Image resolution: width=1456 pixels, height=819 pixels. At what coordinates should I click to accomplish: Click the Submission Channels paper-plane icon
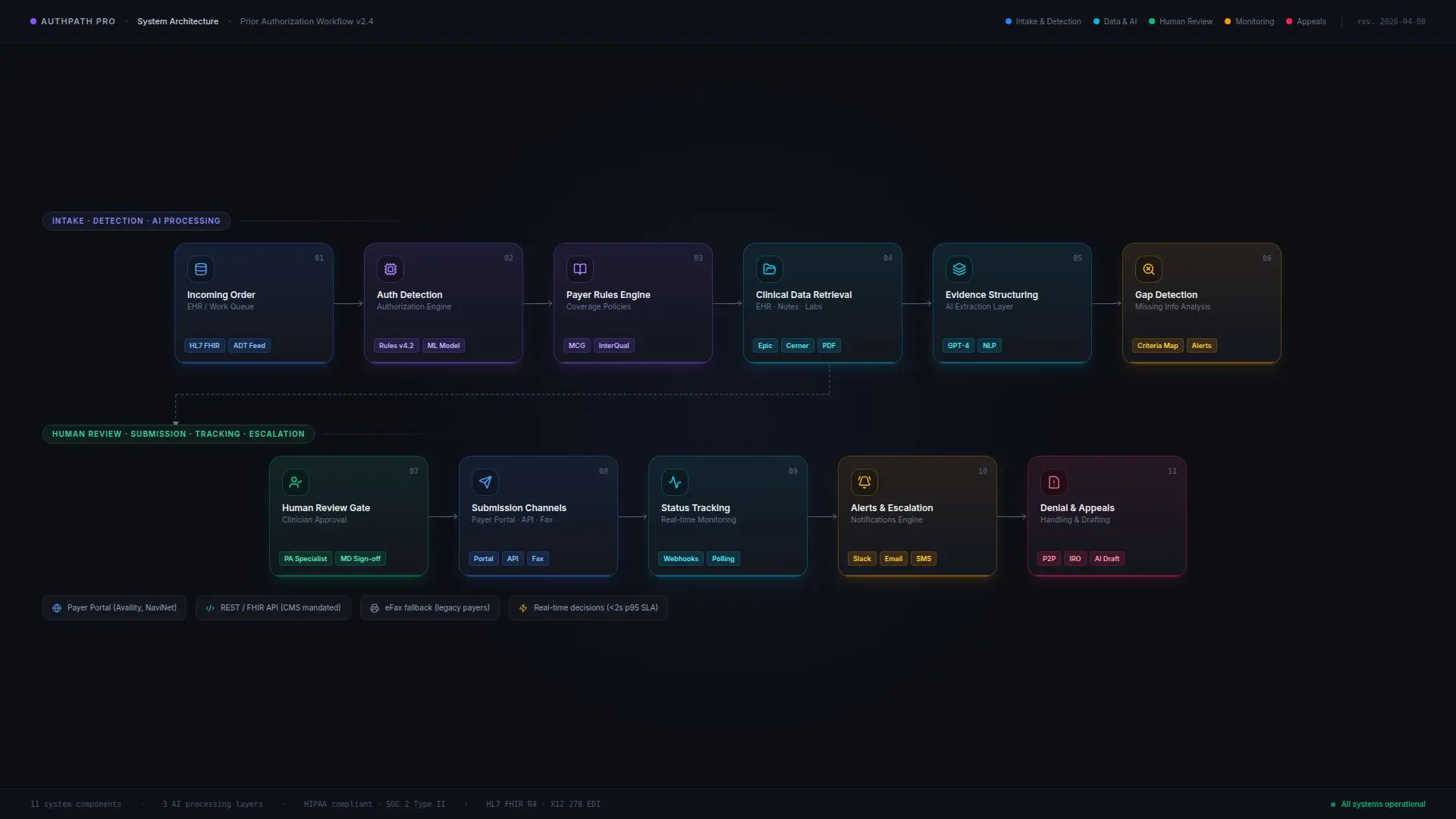[485, 482]
